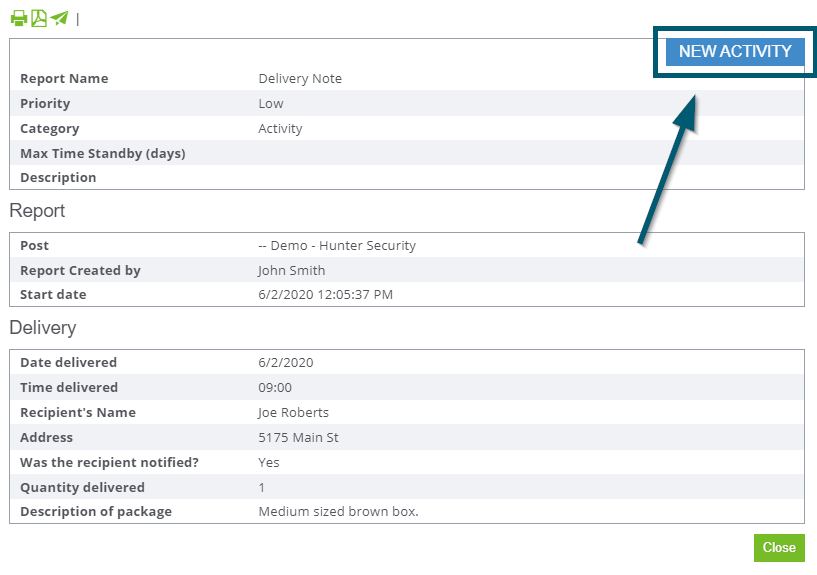
Task: Click the 'Description' label in first table
Action: point(58,178)
